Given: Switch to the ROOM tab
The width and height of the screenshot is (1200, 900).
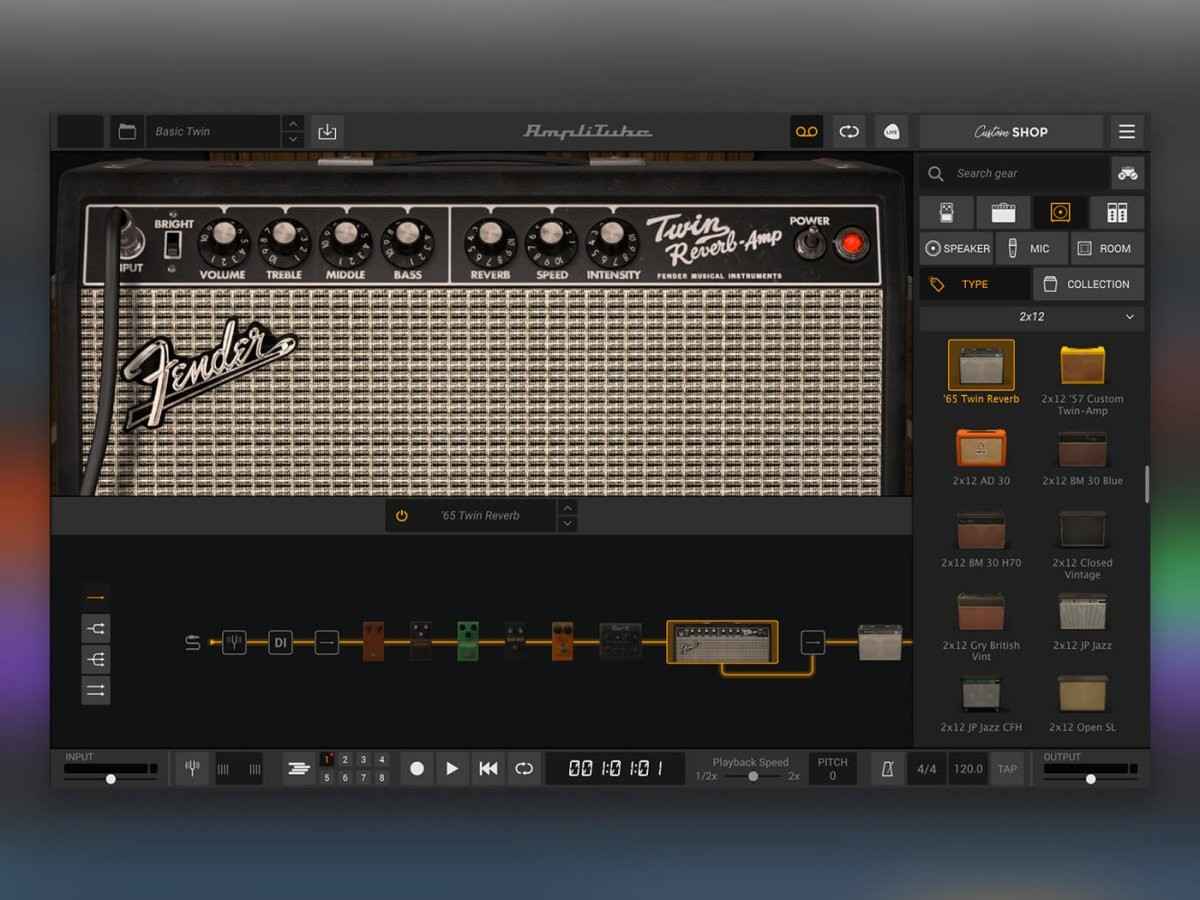Looking at the screenshot, I should 1105,249.
